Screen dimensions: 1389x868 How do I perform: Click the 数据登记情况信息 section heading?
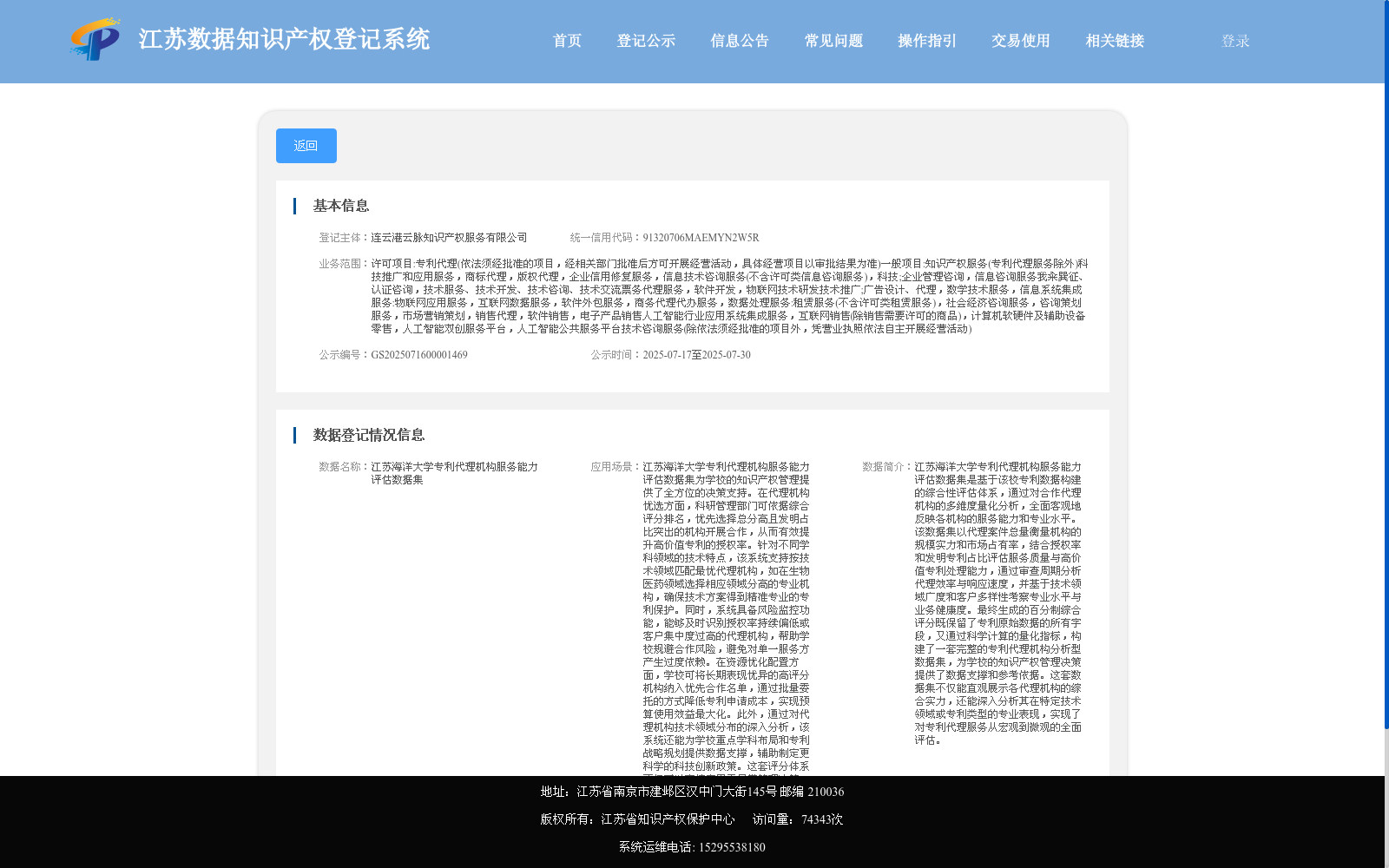click(x=369, y=435)
